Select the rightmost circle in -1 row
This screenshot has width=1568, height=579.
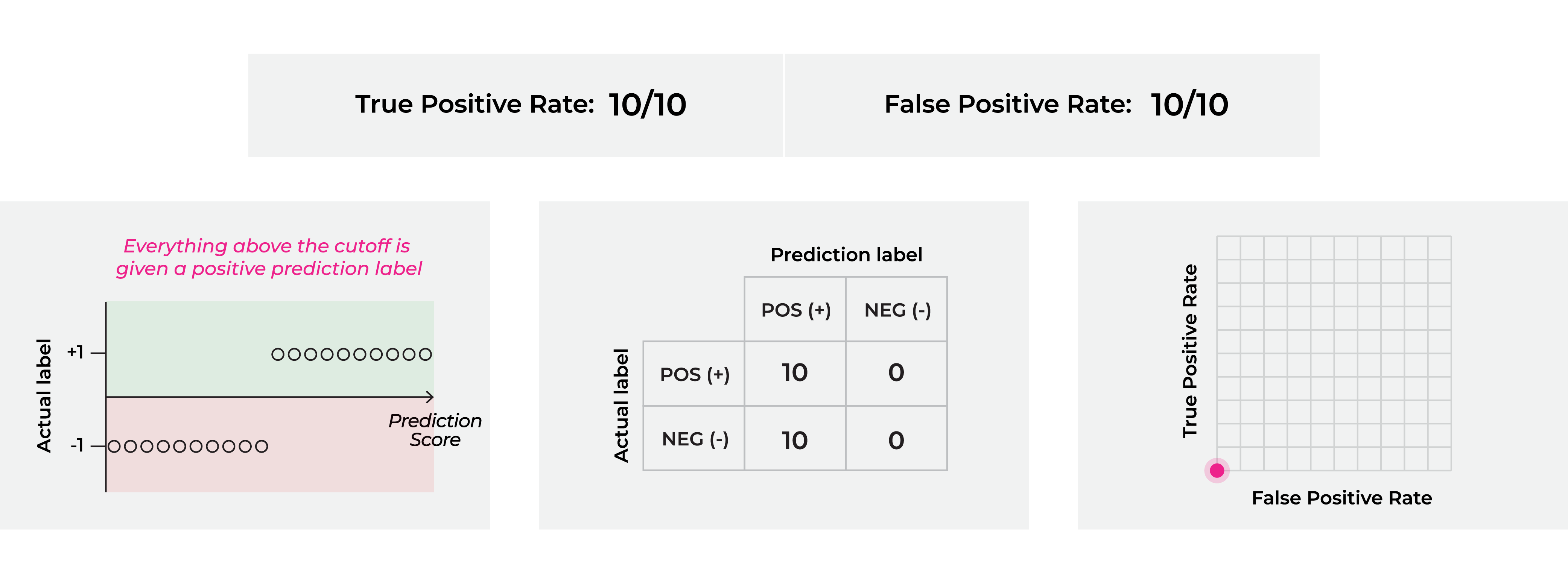[262, 446]
